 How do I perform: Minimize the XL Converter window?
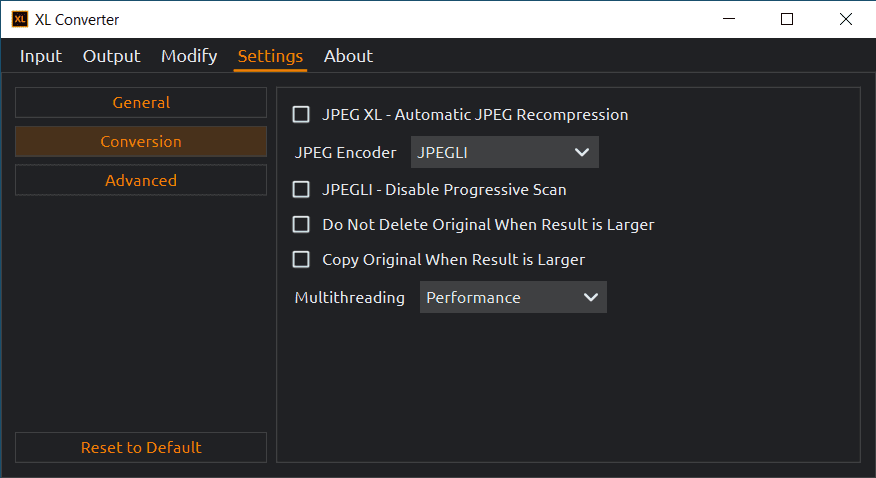point(730,19)
